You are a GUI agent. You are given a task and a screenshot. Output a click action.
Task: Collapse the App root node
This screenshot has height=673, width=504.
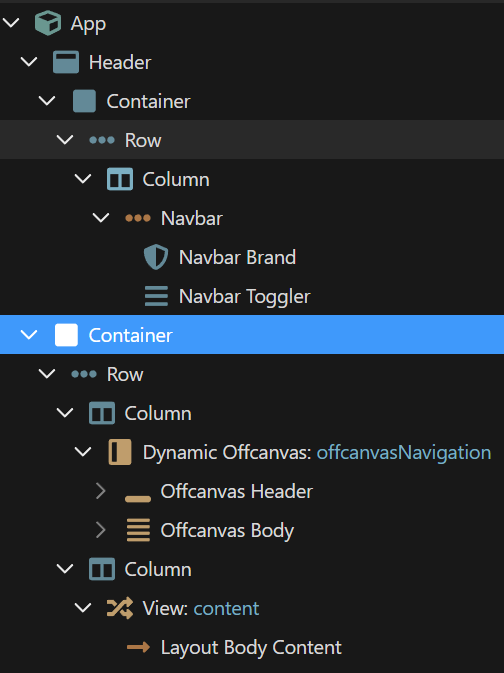tap(11, 22)
